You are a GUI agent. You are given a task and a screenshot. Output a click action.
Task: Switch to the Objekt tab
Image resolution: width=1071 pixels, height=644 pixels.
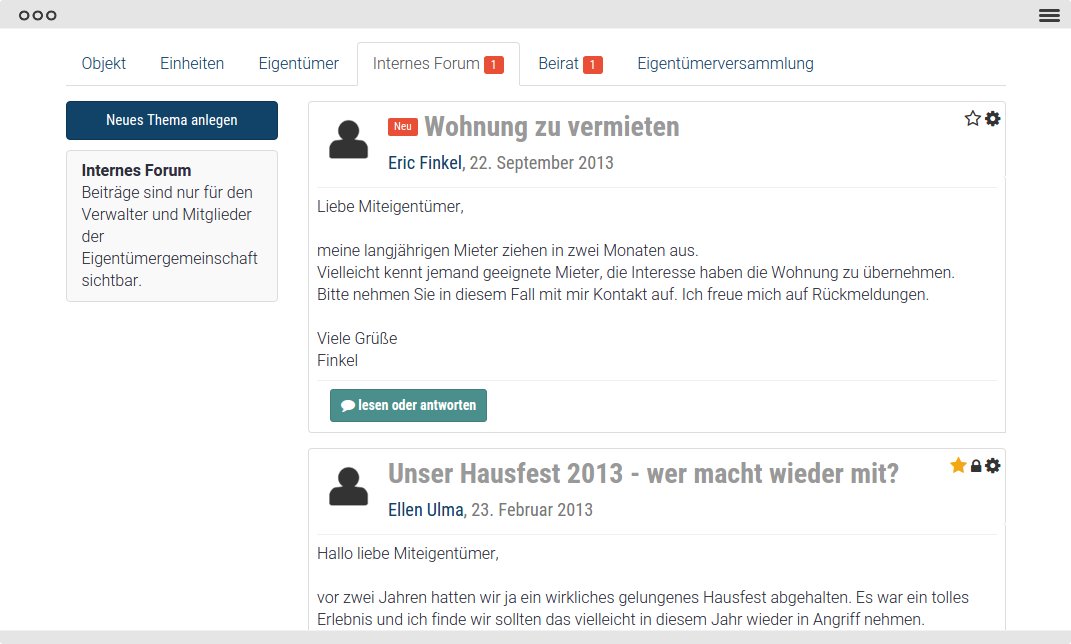click(x=104, y=64)
